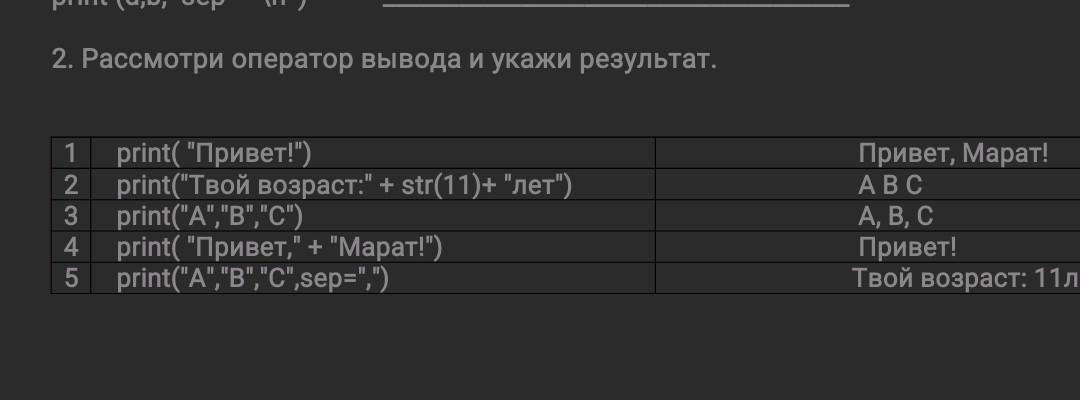
Task: Click the result 'A, B, C'
Action: [x=895, y=216]
